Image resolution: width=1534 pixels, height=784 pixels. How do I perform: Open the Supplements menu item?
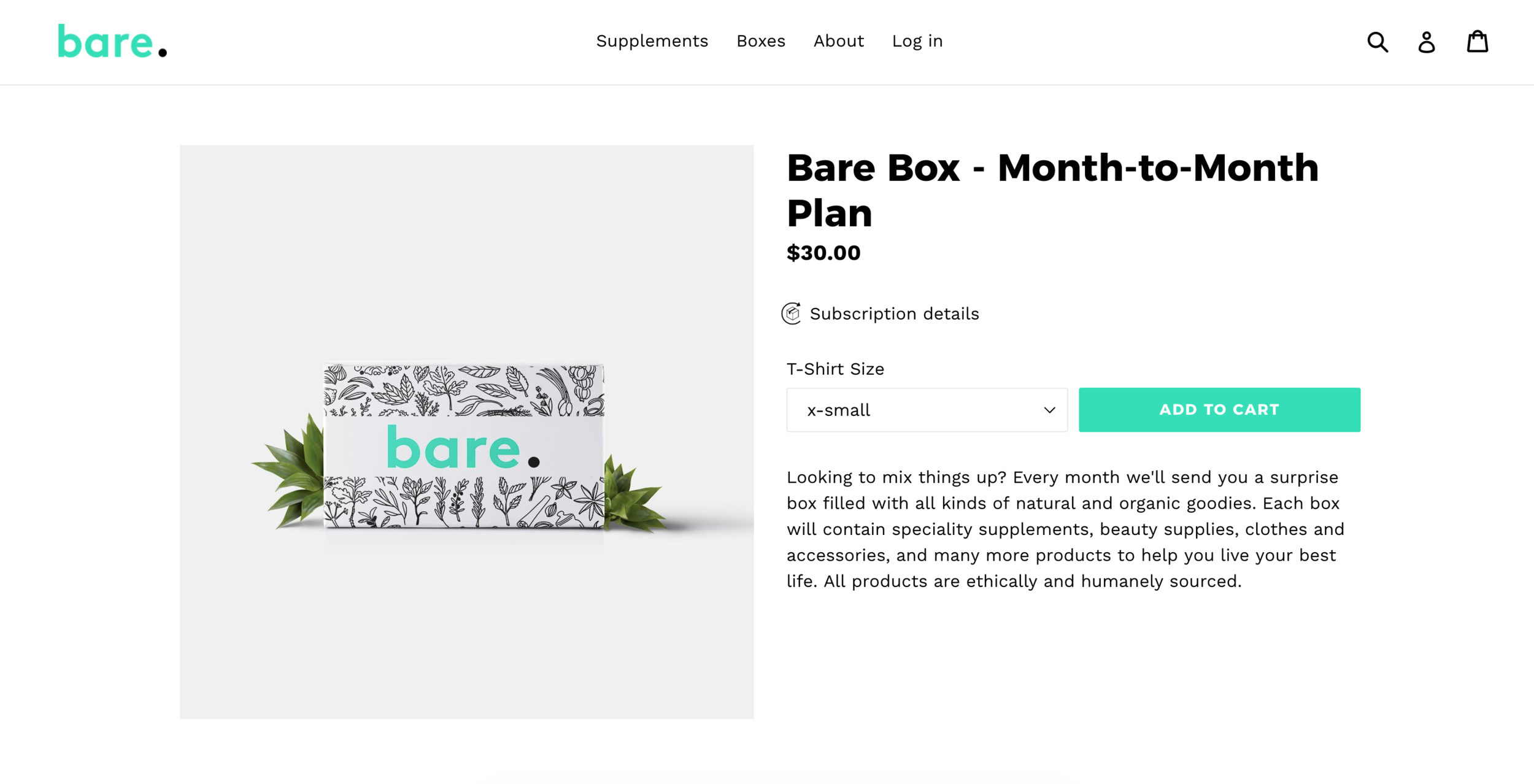click(652, 41)
